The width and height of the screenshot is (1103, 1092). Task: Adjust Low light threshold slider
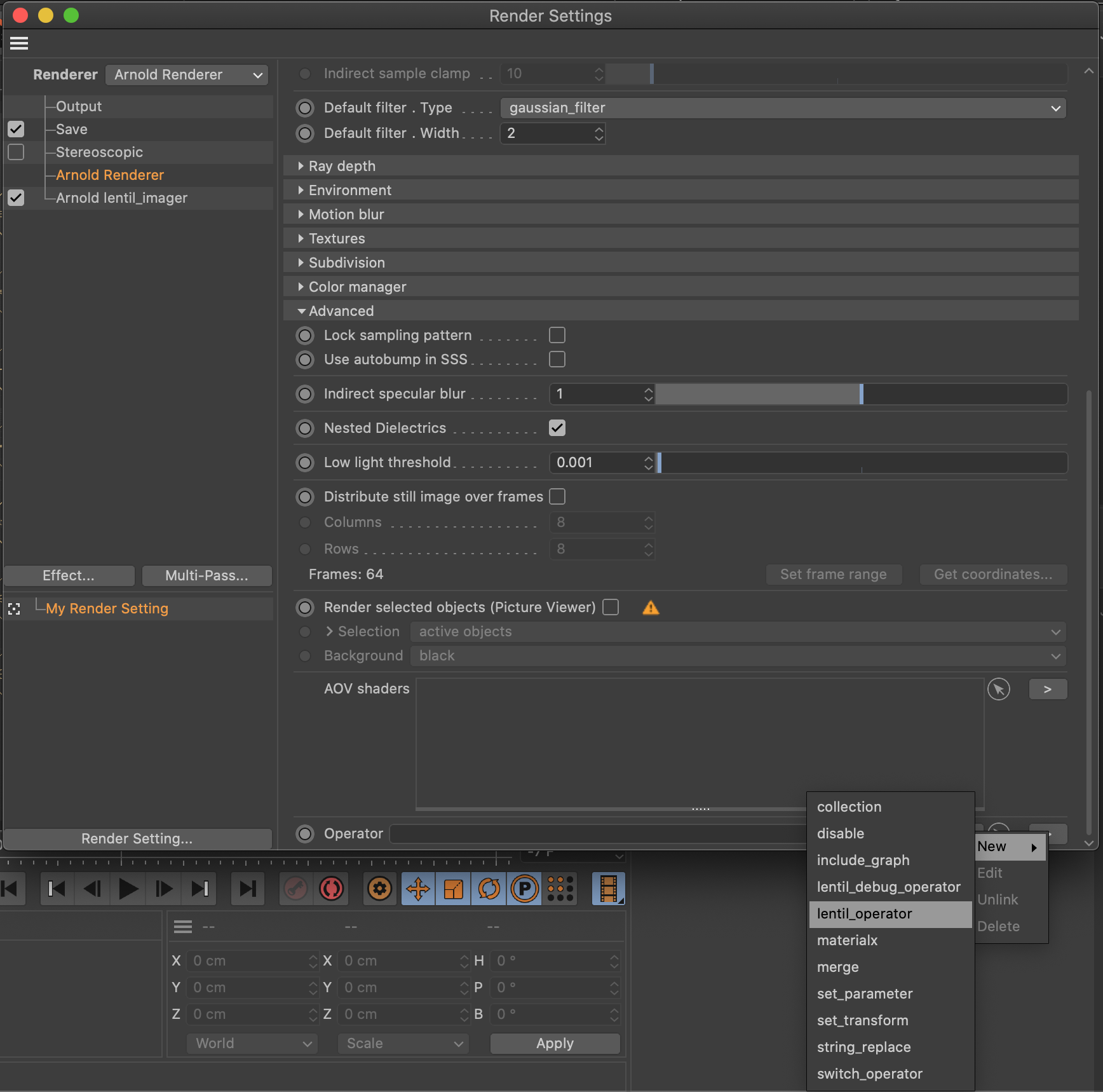pos(862,463)
